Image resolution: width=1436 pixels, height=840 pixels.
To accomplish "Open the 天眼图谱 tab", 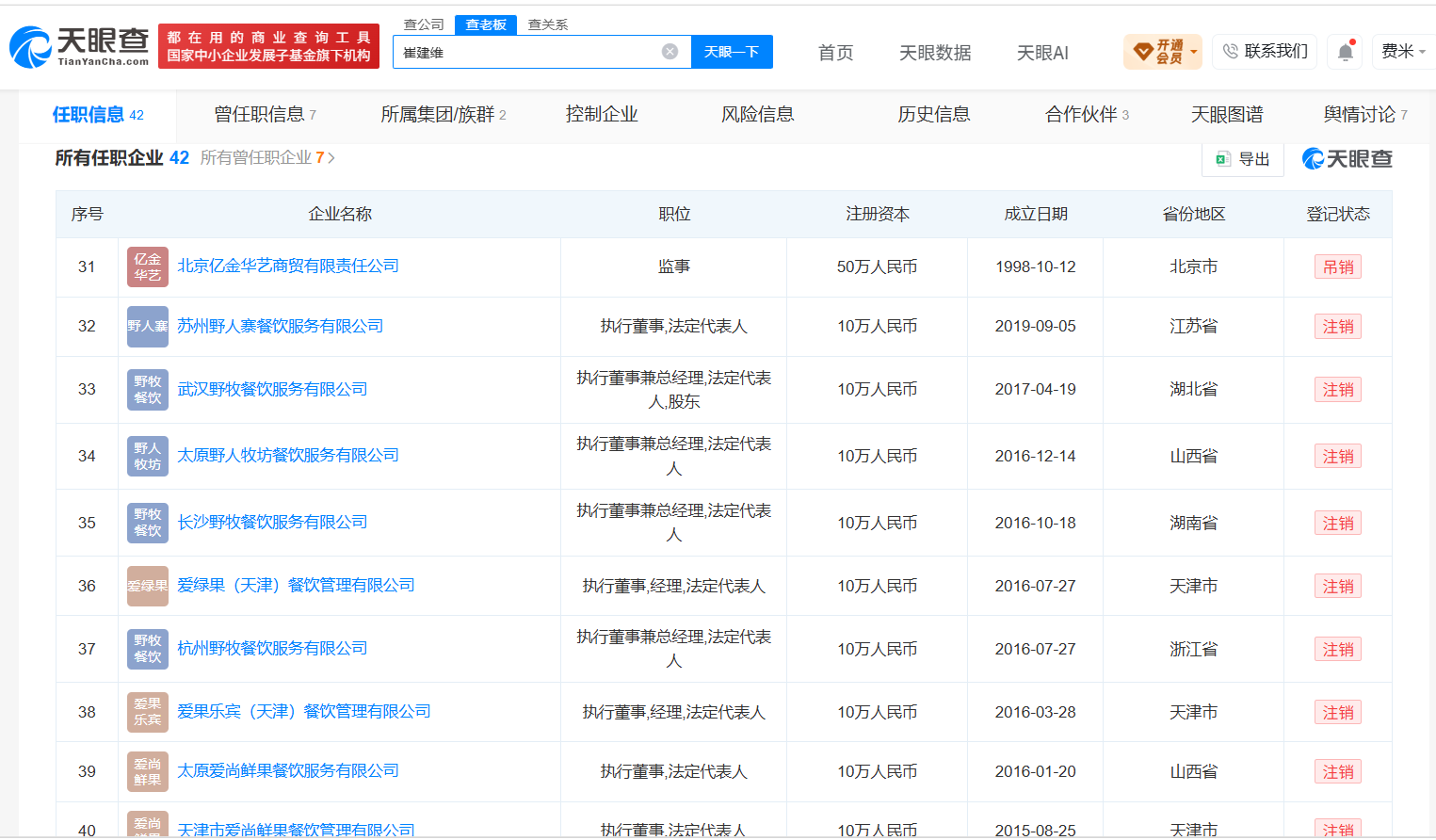I will coord(1227,115).
